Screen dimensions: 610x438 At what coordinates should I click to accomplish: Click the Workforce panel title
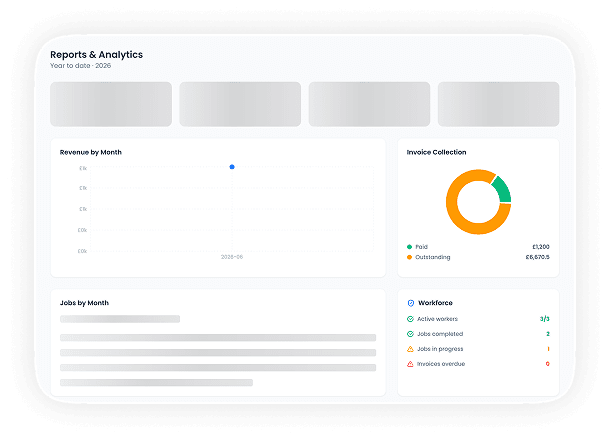pyautogui.click(x=435, y=303)
